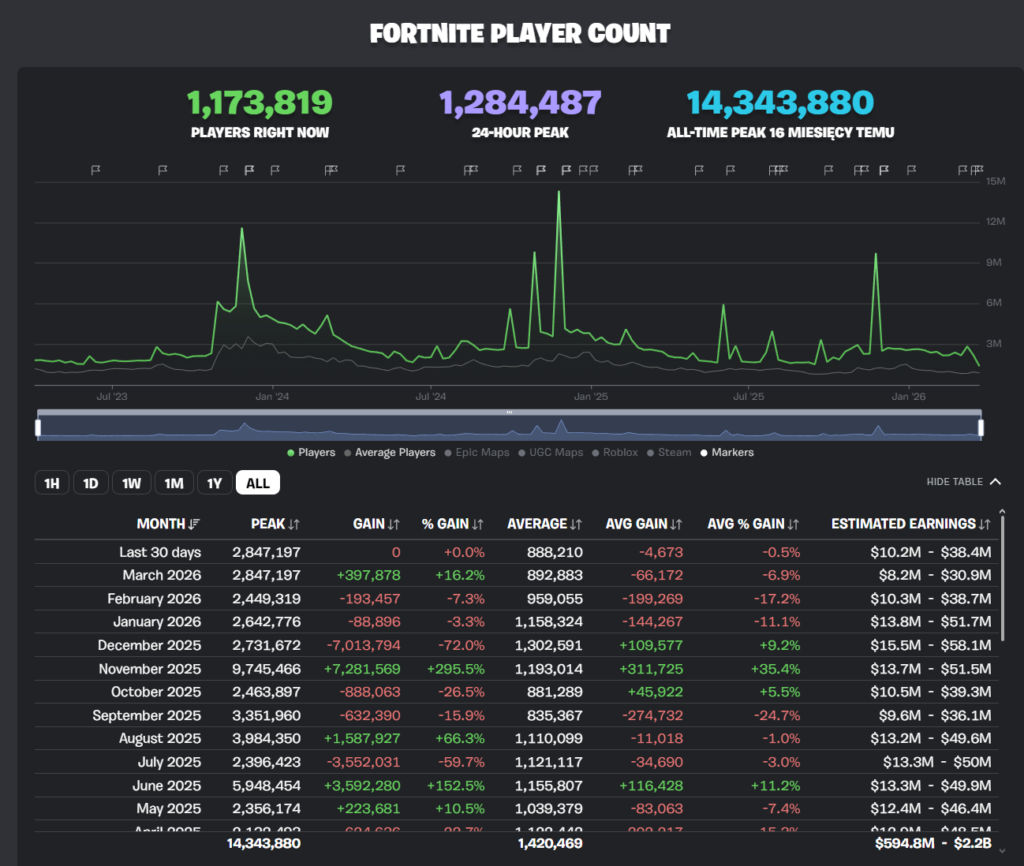Sort the table by Month column icon
This screenshot has height=866, width=1024.
click(194, 524)
